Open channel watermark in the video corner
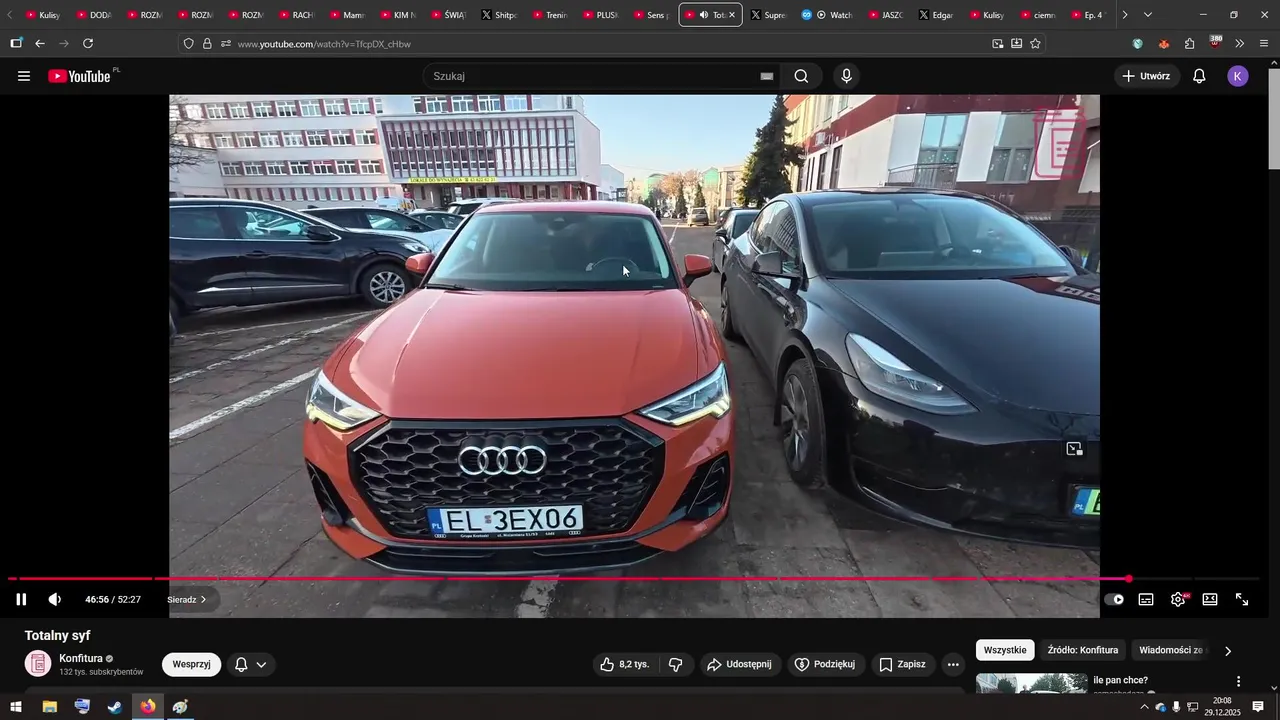Image resolution: width=1280 pixels, height=720 pixels. click(x=1058, y=142)
